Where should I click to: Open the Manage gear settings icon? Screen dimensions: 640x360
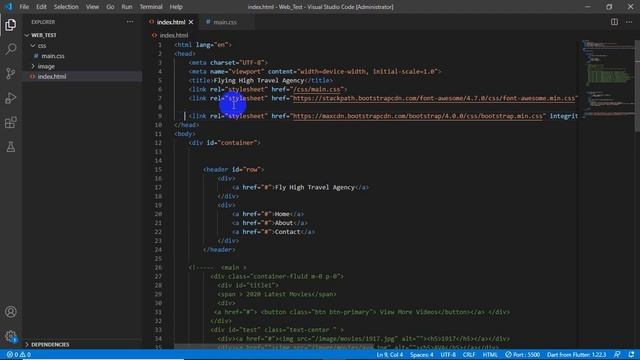click(11, 336)
